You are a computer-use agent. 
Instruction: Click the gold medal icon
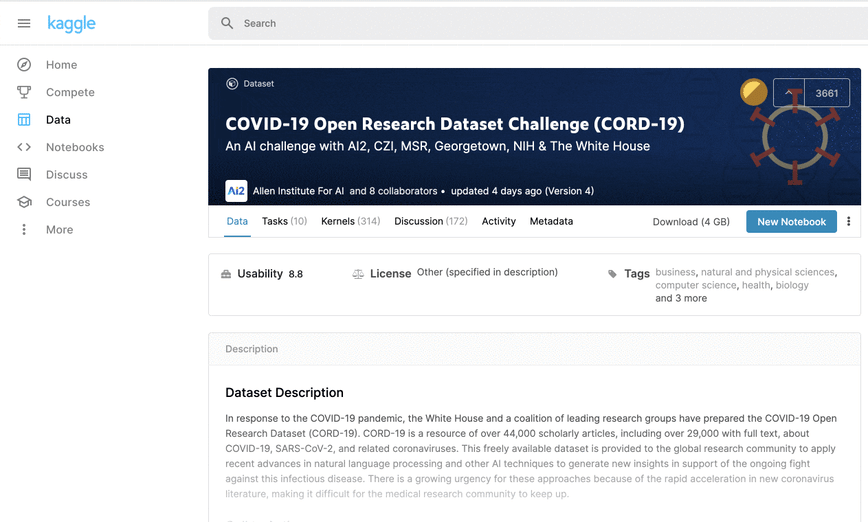pyautogui.click(x=753, y=92)
